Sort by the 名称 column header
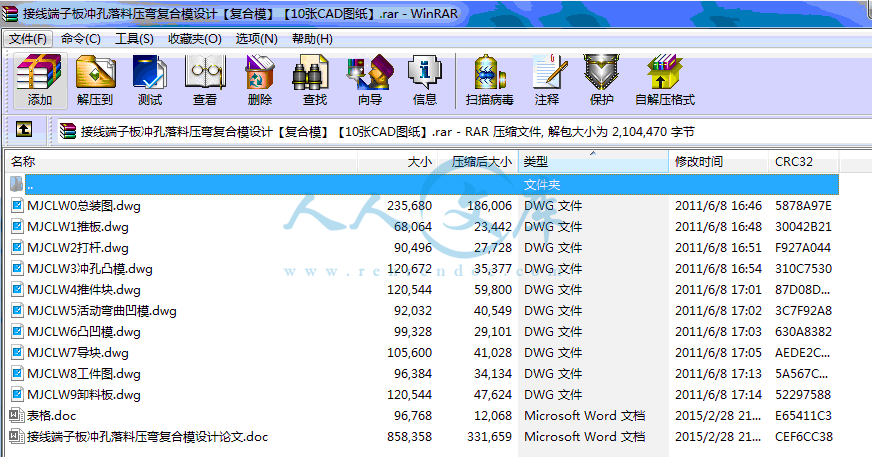Screen dimensions: 872x457 pyautogui.click(x=181, y=162)
